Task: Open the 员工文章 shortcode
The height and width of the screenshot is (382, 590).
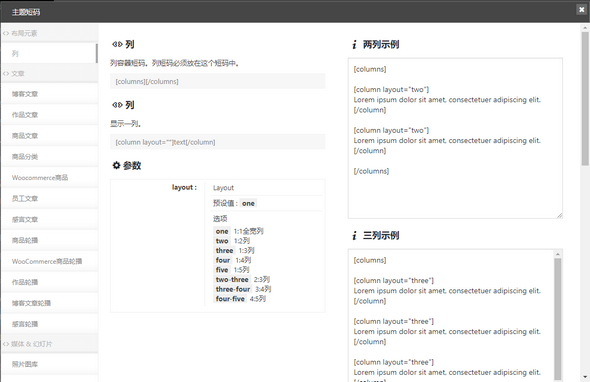Action: pyautogui.click(x=50, y=198)
